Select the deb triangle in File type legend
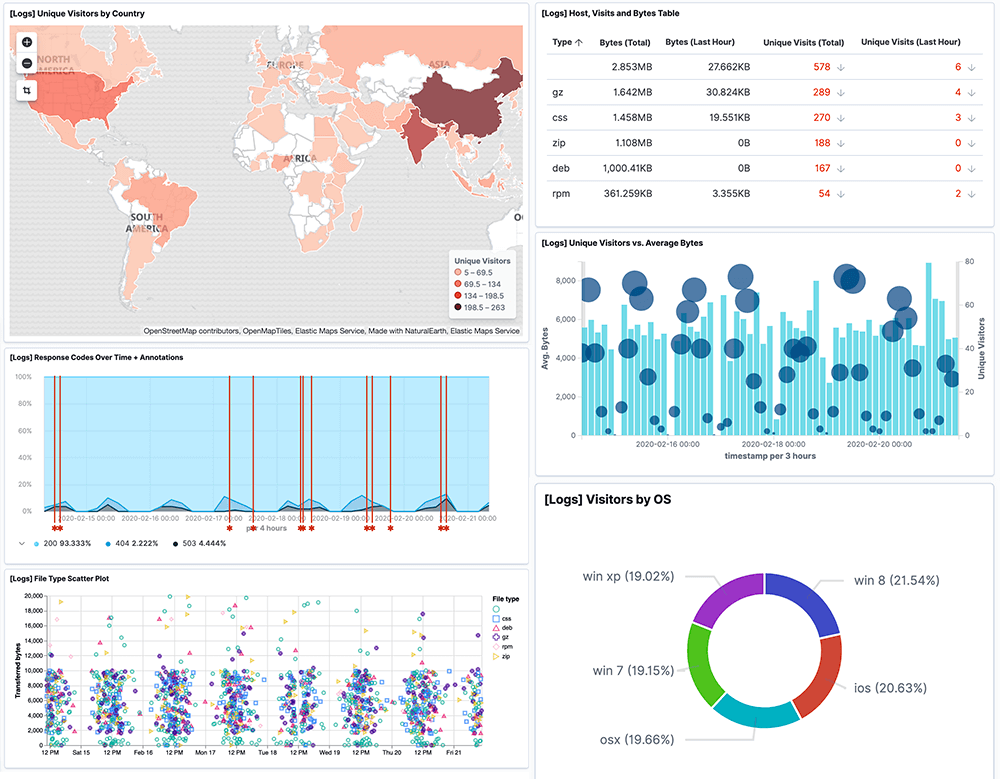The image size is (1000, 779). click(x=497, y=628)
